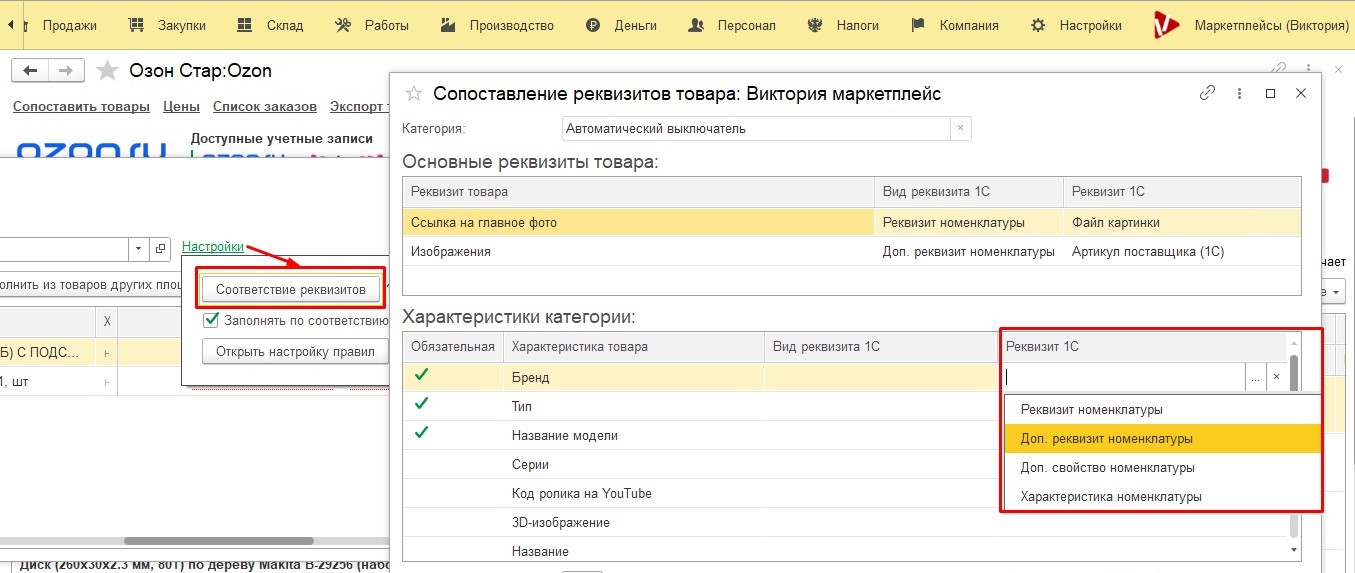This screenshot has height=573, width=1355.
Task: Go forward with the right arrow button
Action: (66, 70)
